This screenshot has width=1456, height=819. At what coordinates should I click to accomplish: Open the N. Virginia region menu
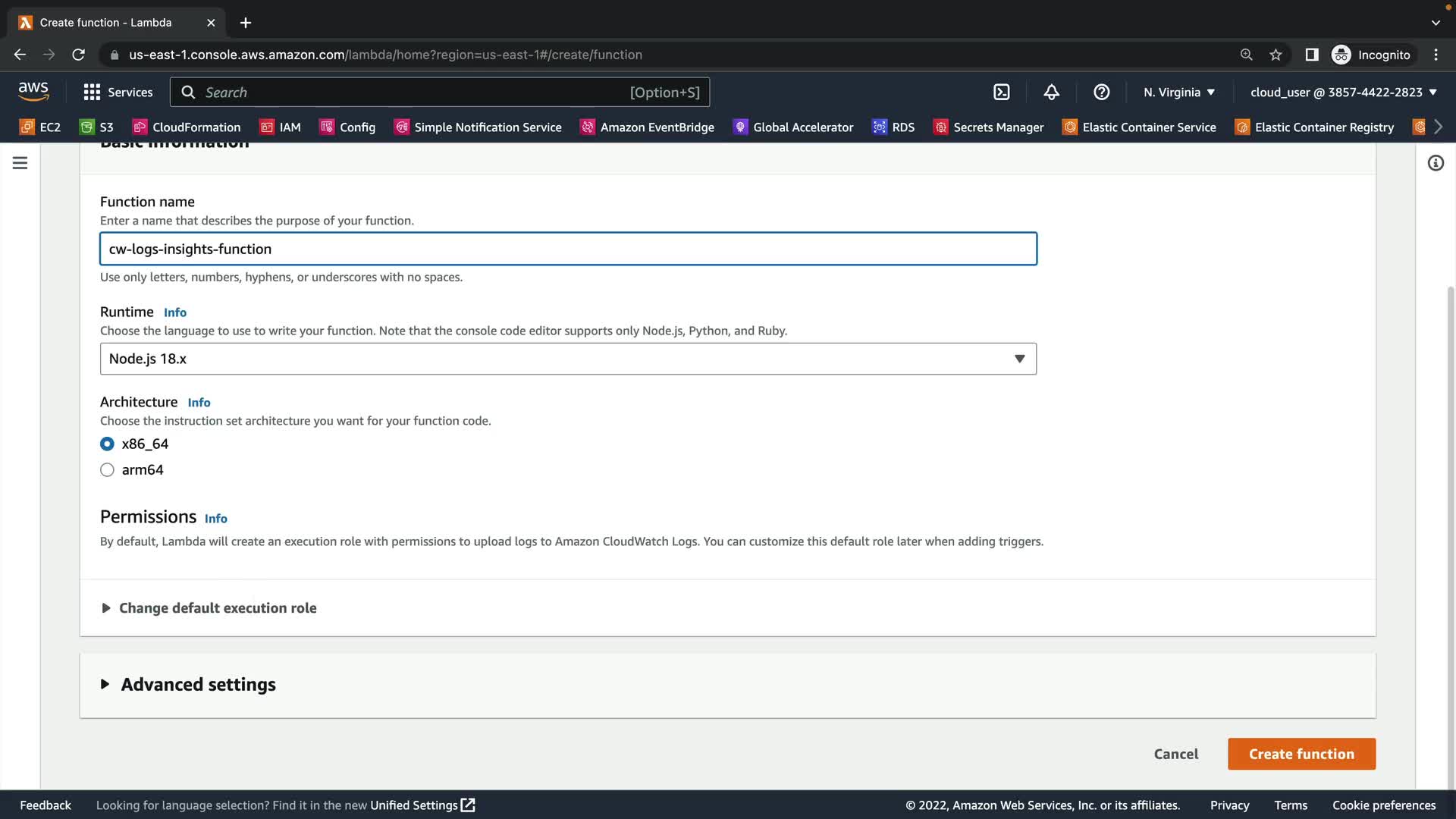coord(1179,92)
